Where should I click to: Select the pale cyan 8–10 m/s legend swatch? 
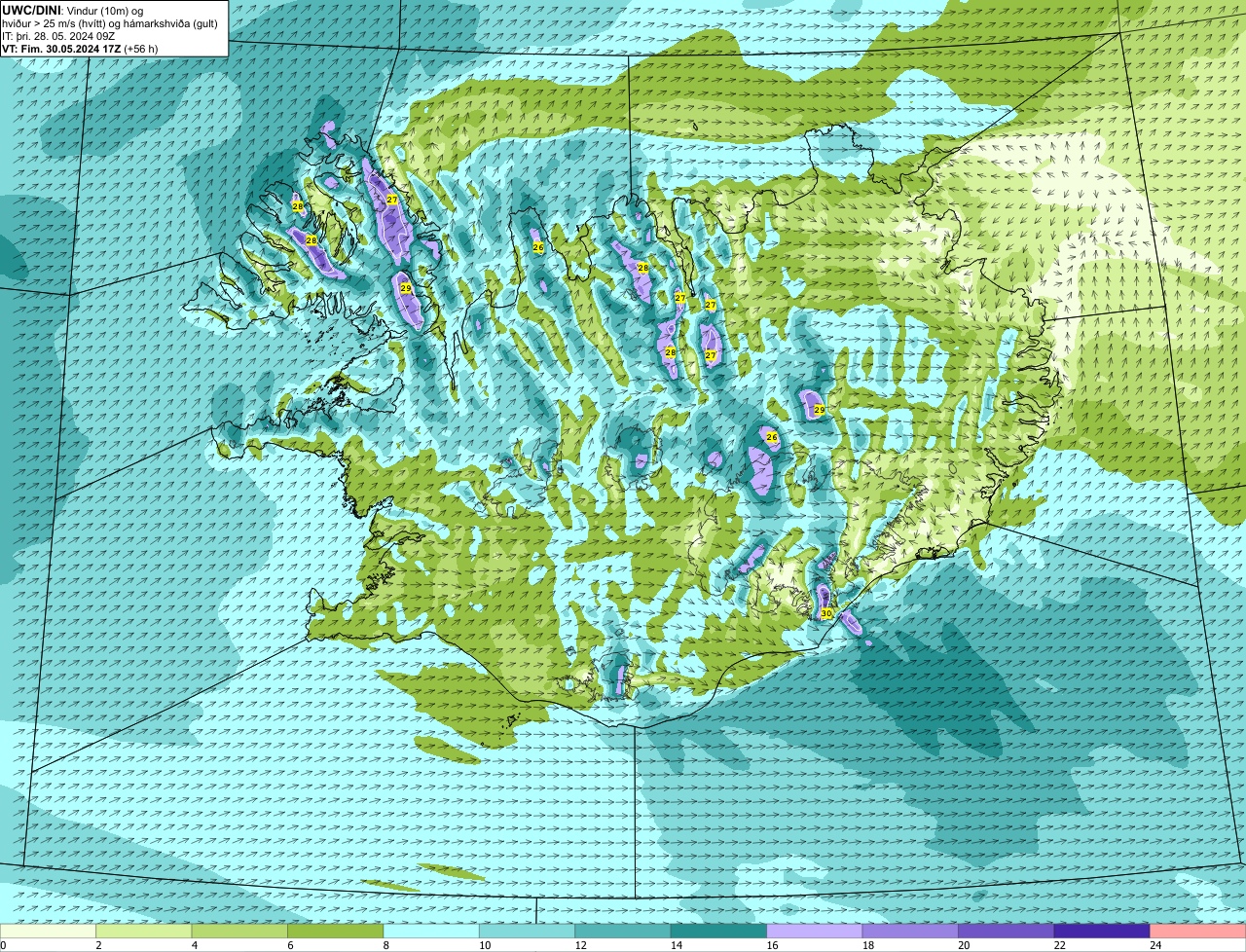point(431,932)
